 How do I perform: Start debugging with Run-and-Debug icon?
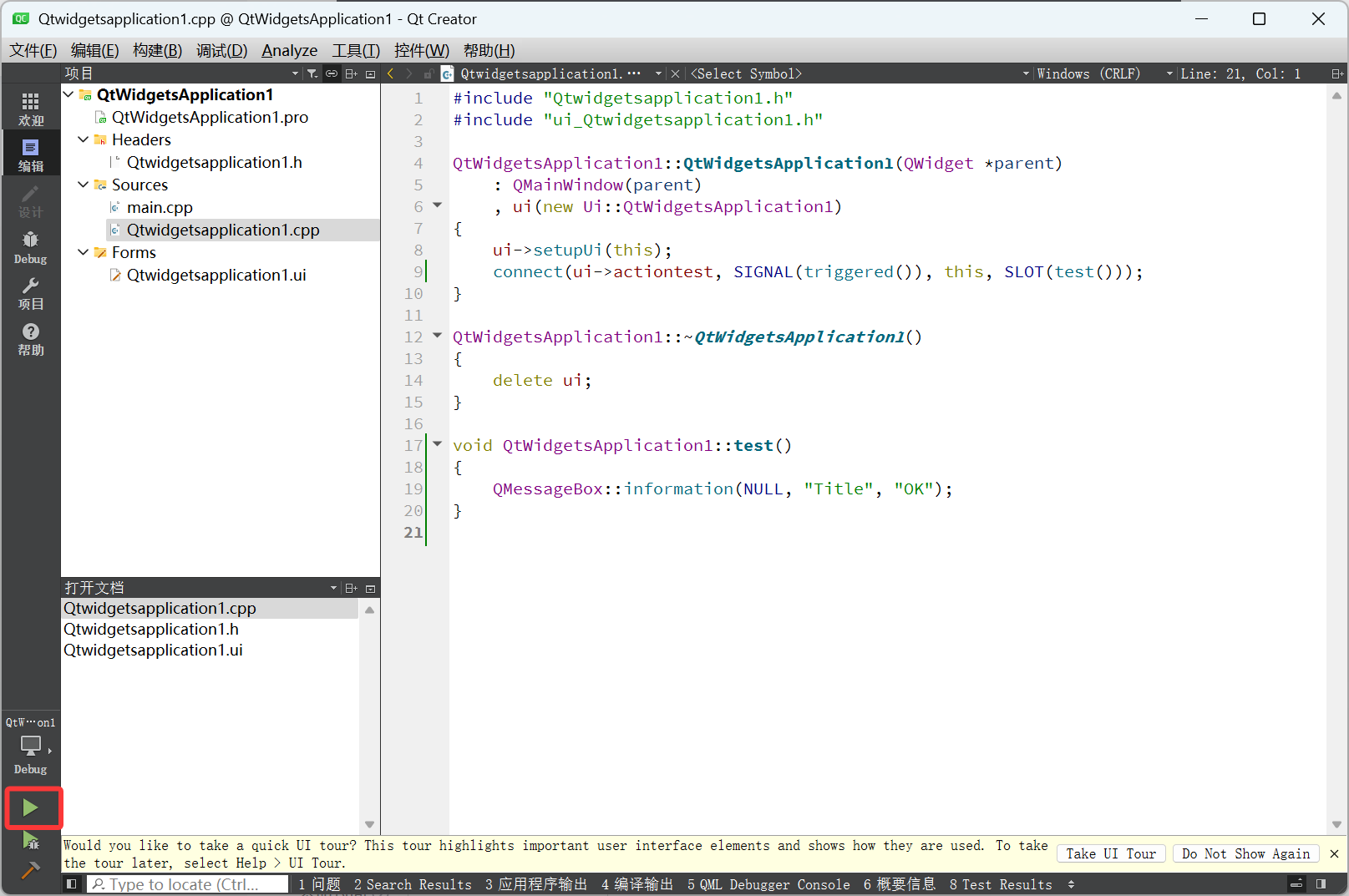[x=31, y=840]
